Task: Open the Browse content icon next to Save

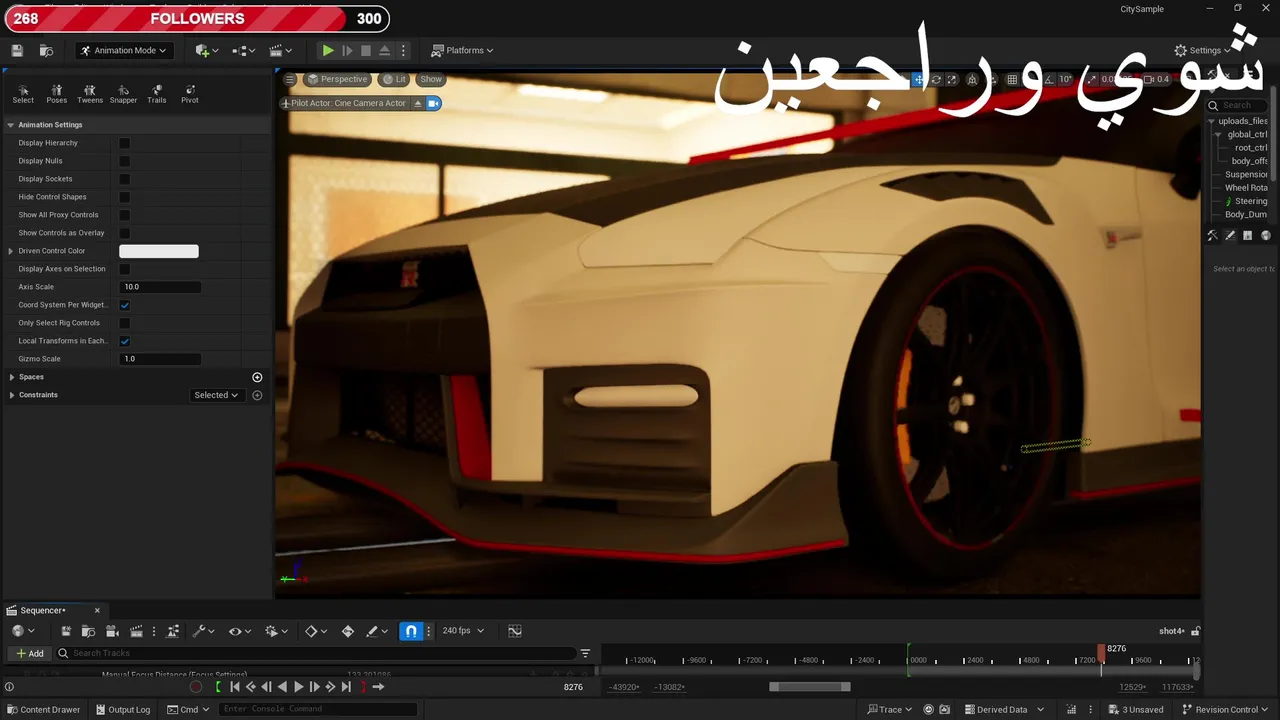Action: [x=46, y=50]
